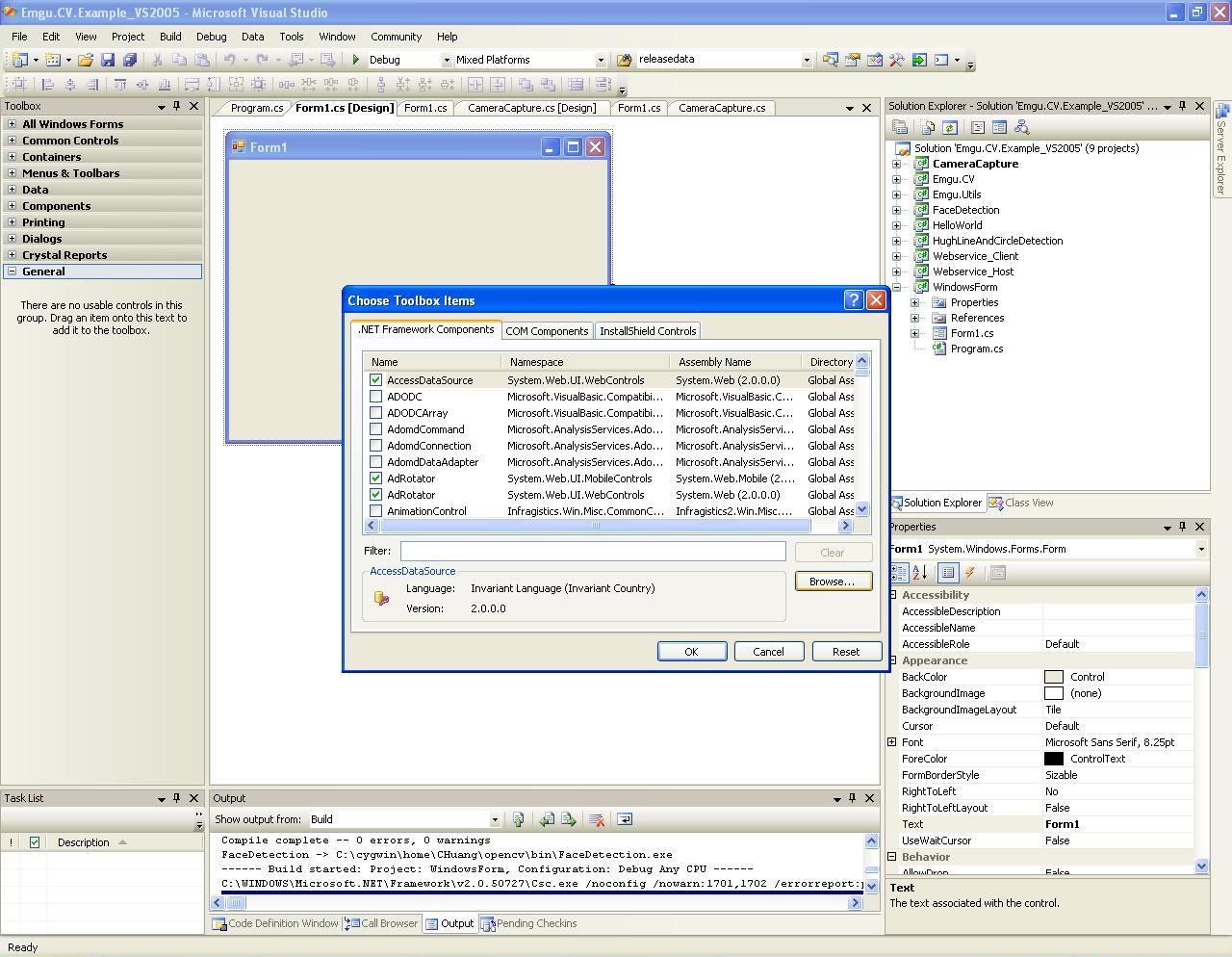This screenshot has height=957, width=1232.
Task: Switch to InstallShield Controls tab
Action: click(648, 331)
